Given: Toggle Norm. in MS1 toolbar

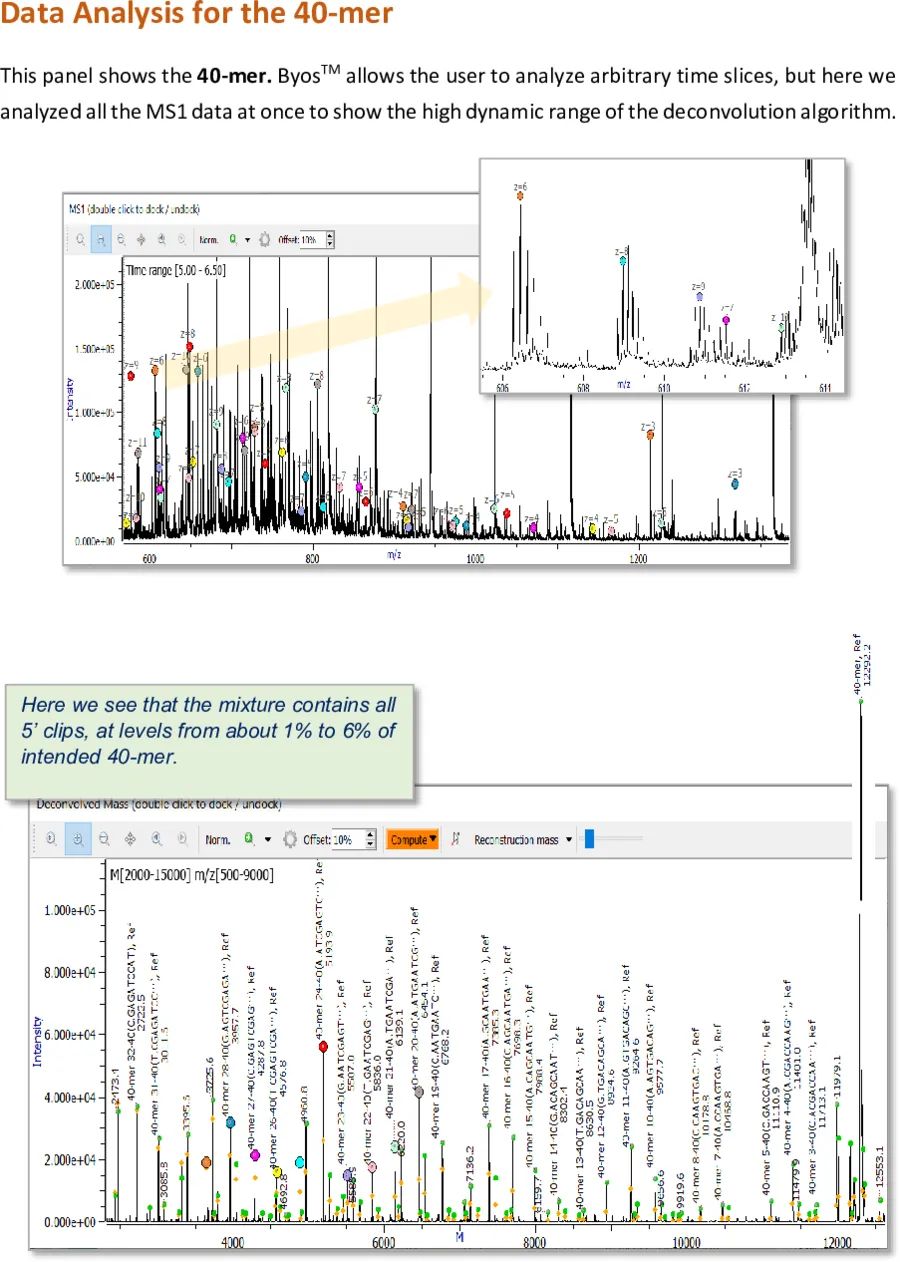Looking at the screenshot, I should click(x=209, y=240).
